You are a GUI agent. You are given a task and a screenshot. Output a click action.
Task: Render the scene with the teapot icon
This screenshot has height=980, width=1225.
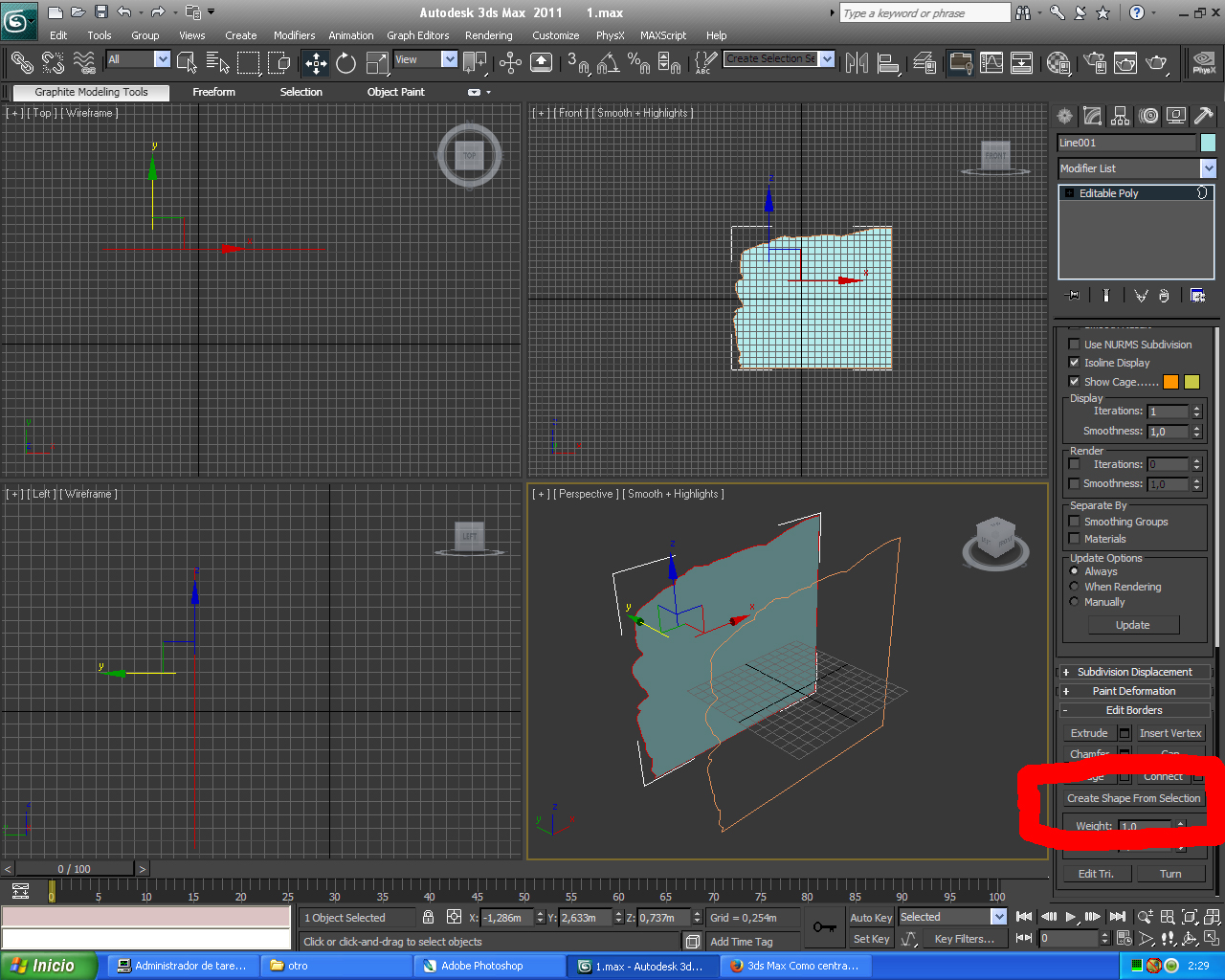(1157, 63)
